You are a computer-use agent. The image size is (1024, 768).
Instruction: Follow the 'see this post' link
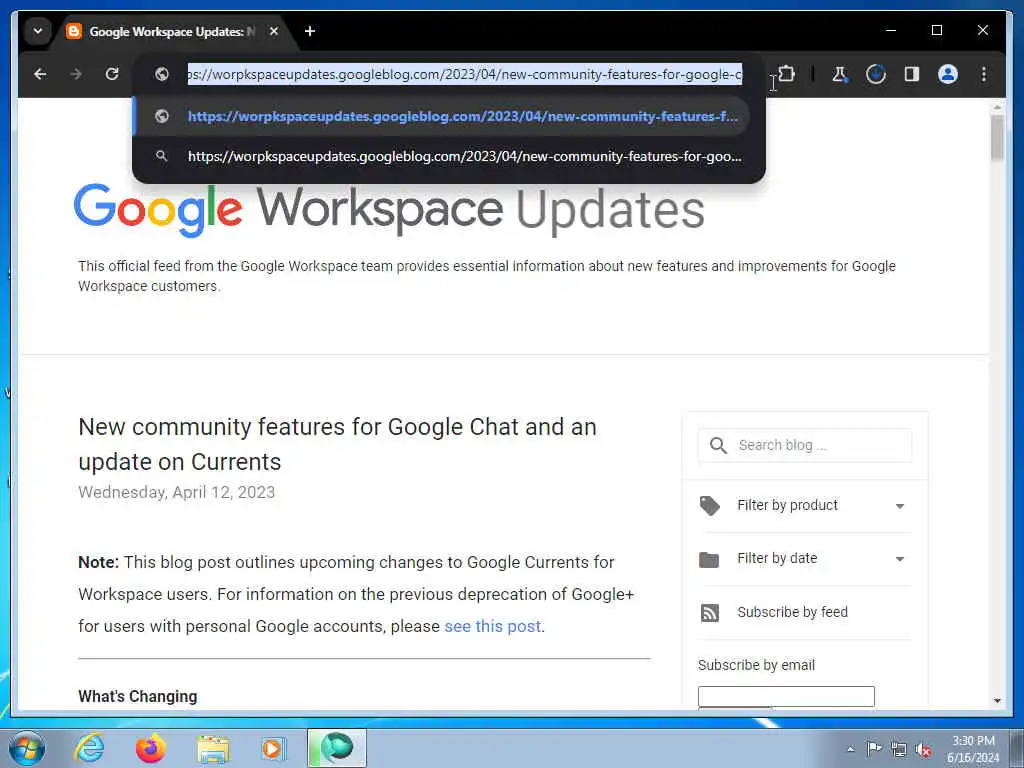click(x=493, y=626)
